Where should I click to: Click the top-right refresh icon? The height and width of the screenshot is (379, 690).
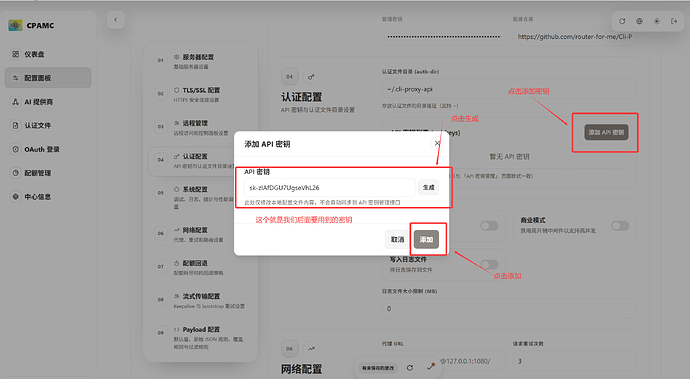tap(622, 21)
